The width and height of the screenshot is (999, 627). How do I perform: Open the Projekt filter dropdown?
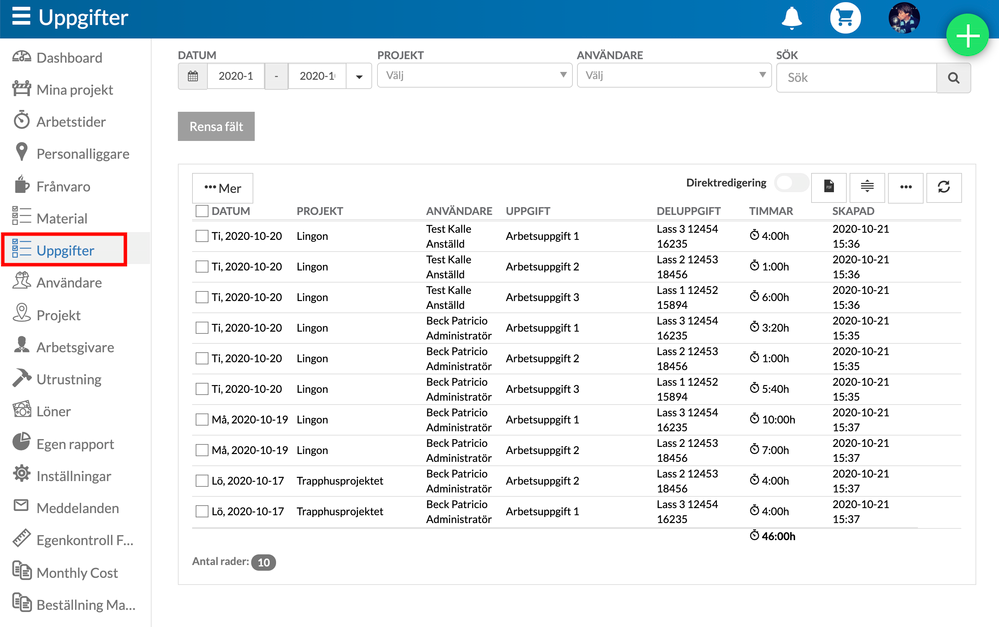coord(474,75)
